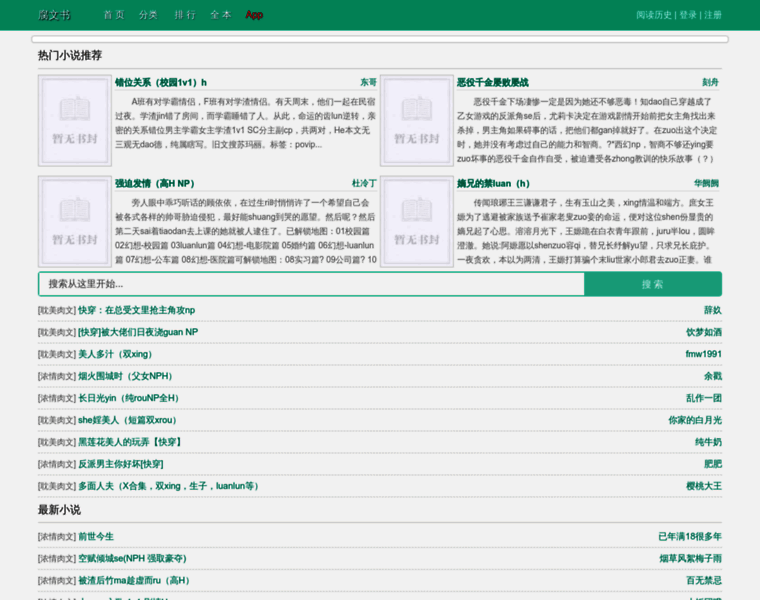The width and height of the screenshot is (760, 600).
Task: Open the 首页 navigation tab
Action: click(x=114, y=15)
